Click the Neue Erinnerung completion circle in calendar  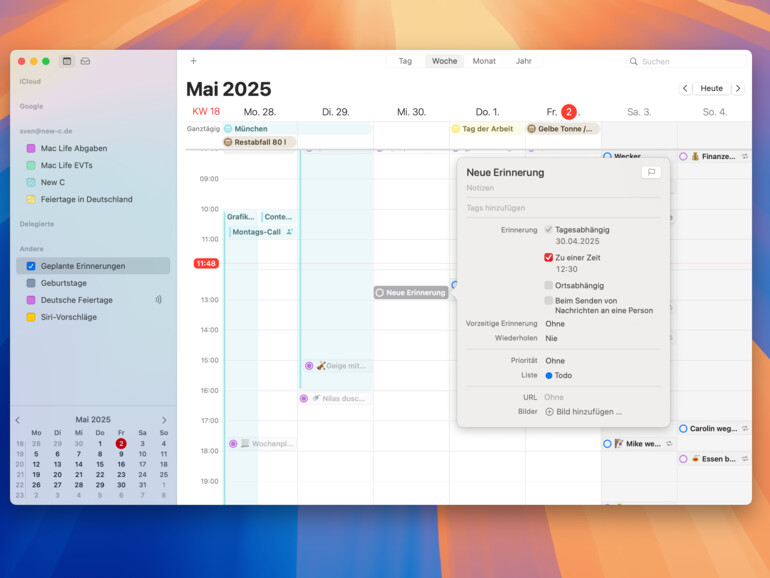[x=380, y=293]
